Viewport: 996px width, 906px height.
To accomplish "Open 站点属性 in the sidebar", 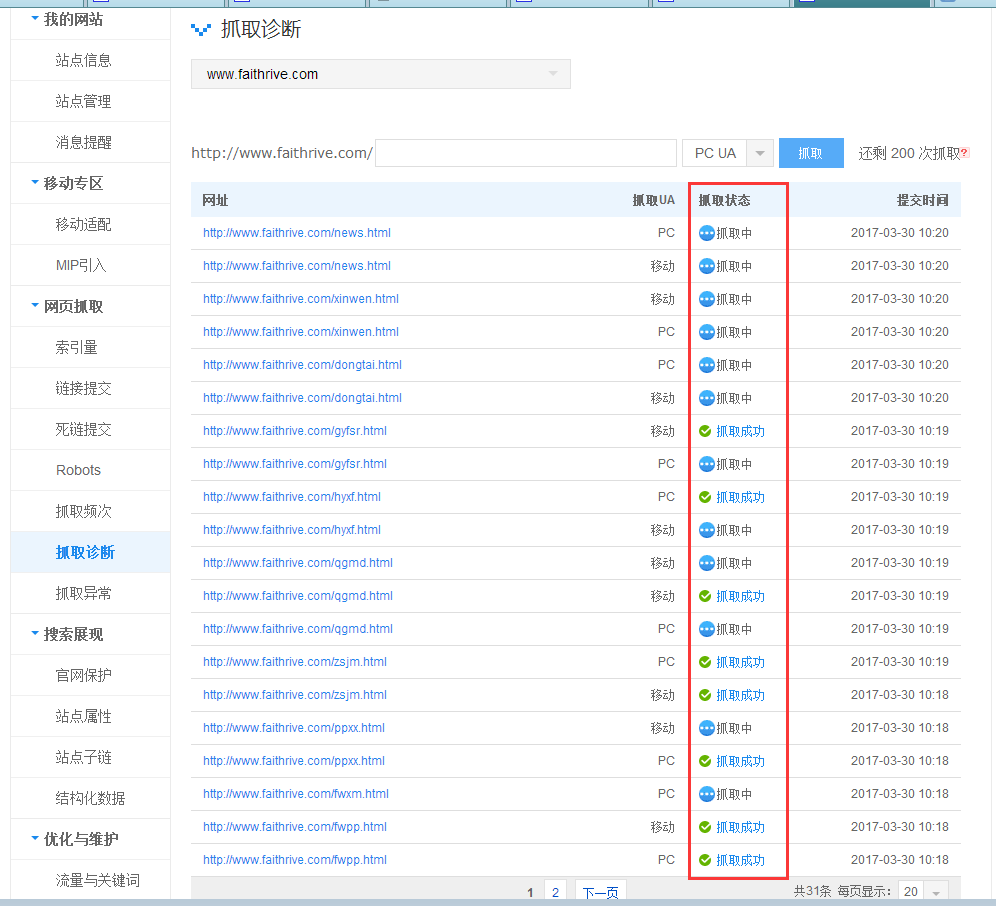I will (x=83, y=716).
